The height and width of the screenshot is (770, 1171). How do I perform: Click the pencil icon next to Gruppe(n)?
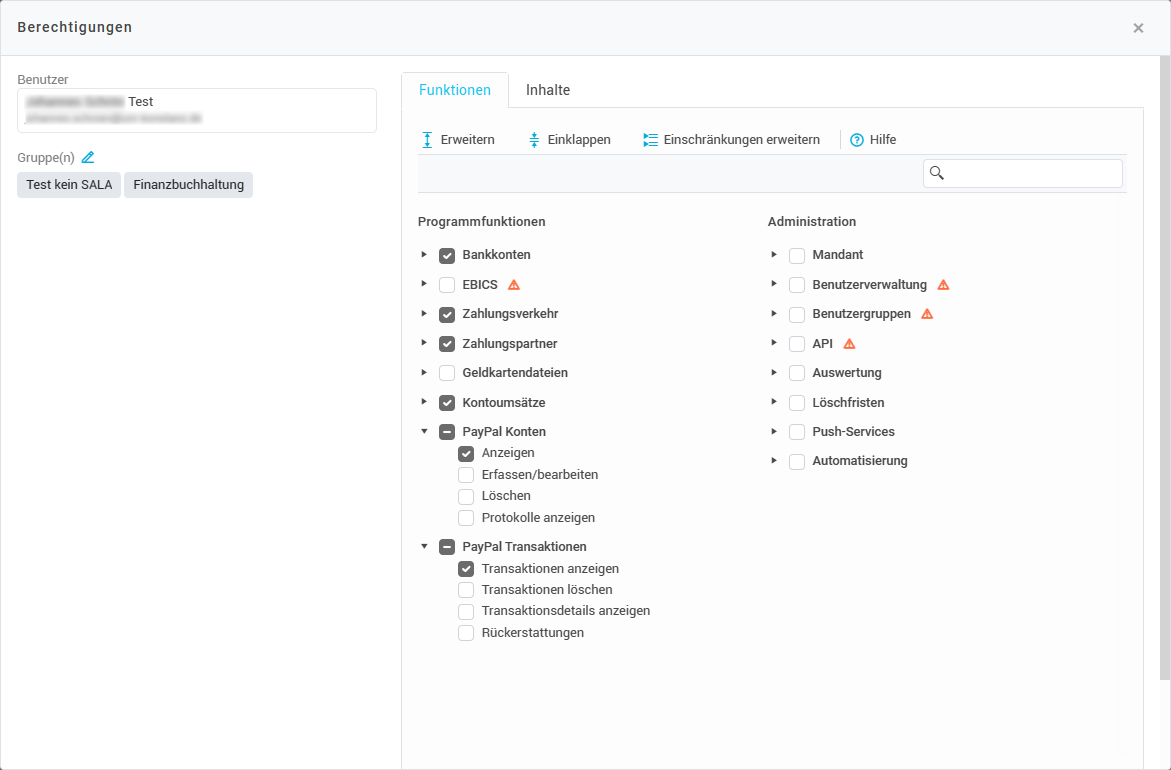pyautogui.click(x=88, y=158)
